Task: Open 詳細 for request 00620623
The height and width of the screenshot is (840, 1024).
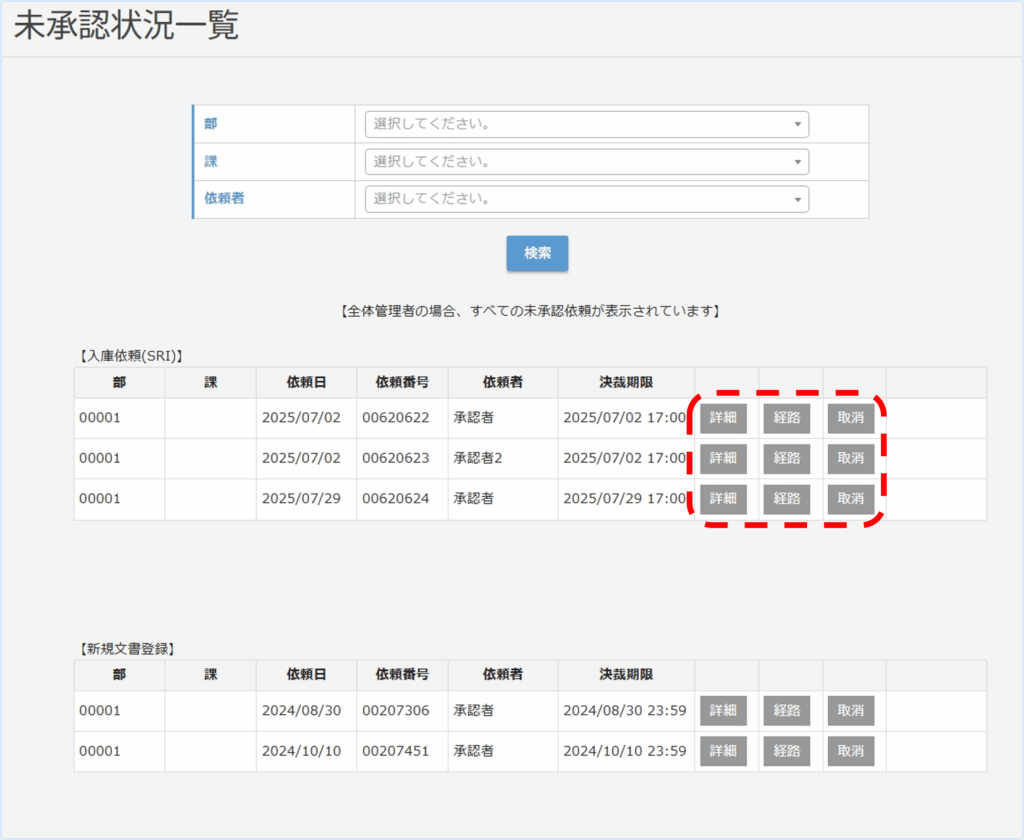Action: click(723, 459)
